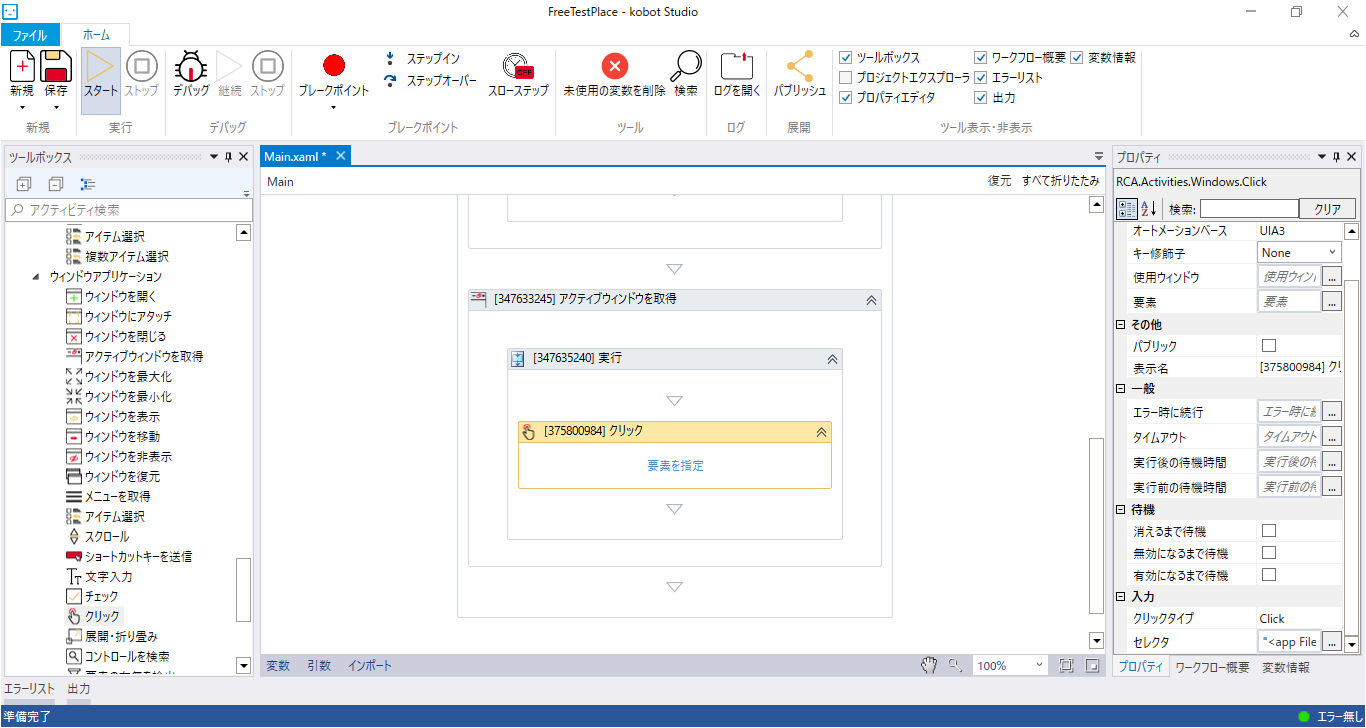The height and width of the screenshot is (728, 1366).
Task: Click the アクティビティ検索 search field
Action: 130,210
